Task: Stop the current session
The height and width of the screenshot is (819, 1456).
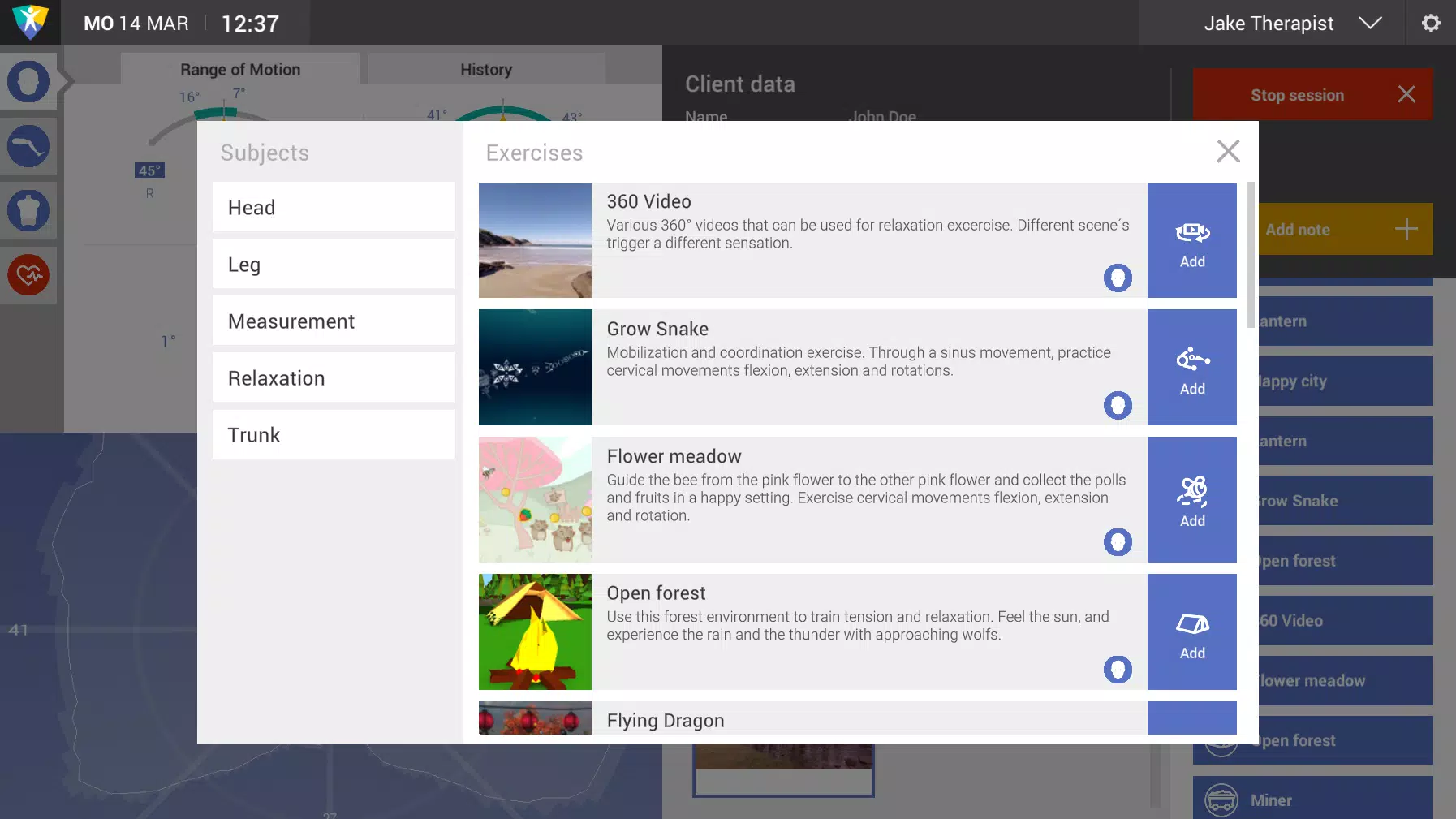Action: (x=1312, y=95)
